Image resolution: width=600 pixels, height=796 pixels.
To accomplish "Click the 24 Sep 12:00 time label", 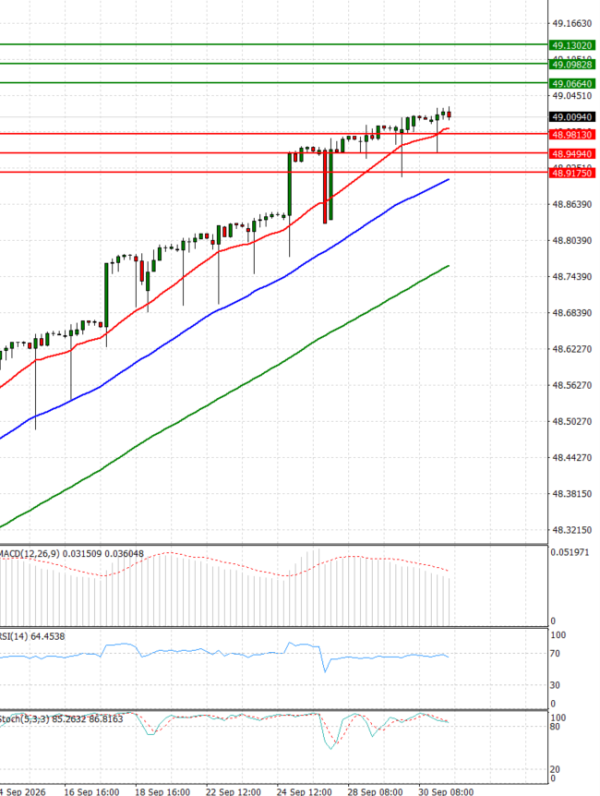I will [304, 791].
